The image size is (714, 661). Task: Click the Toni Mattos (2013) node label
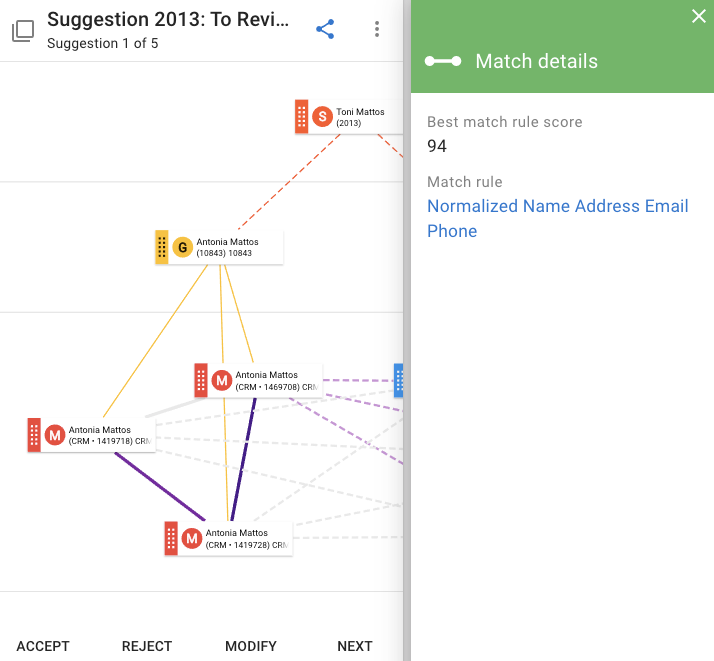tap(360, 117)
